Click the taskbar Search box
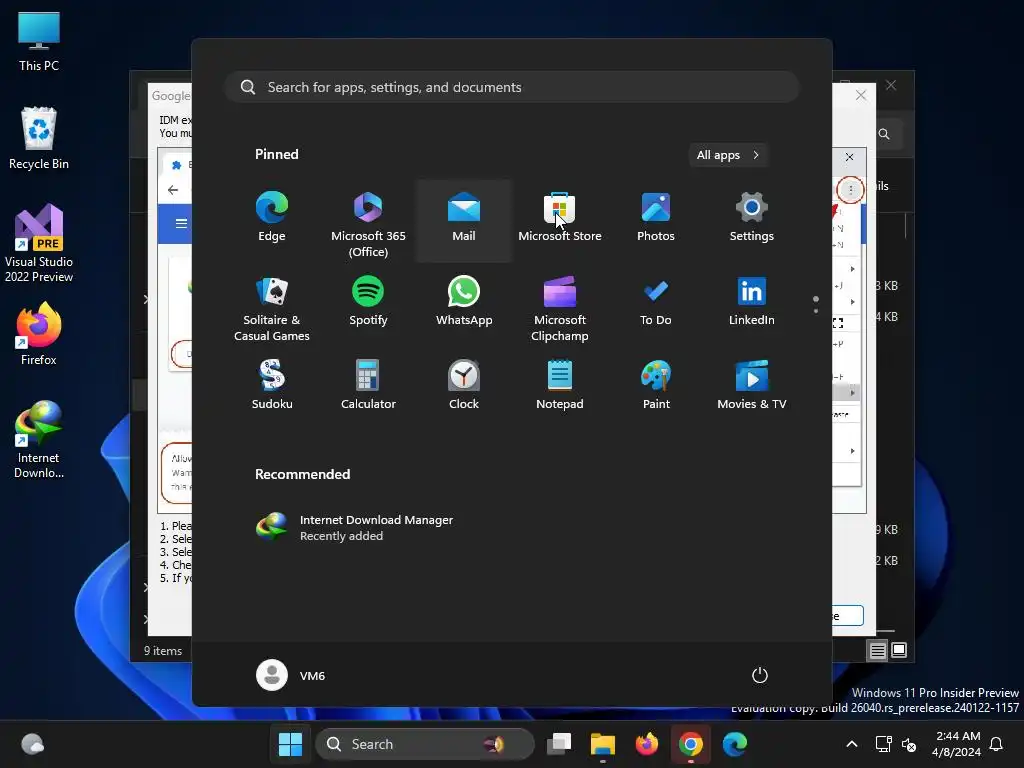1024x768 pixels. coord(424,744)
